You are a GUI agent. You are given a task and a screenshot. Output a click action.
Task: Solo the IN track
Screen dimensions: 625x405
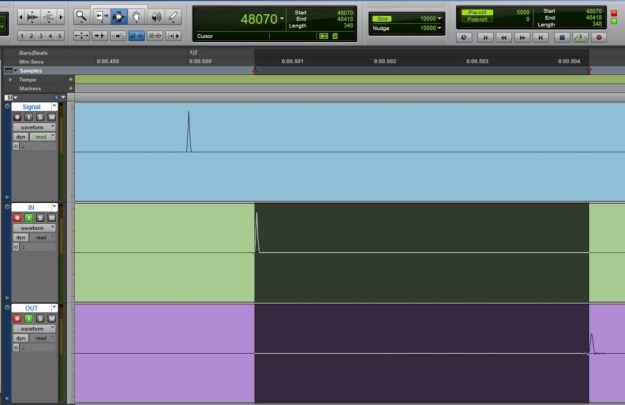(40, 218)
